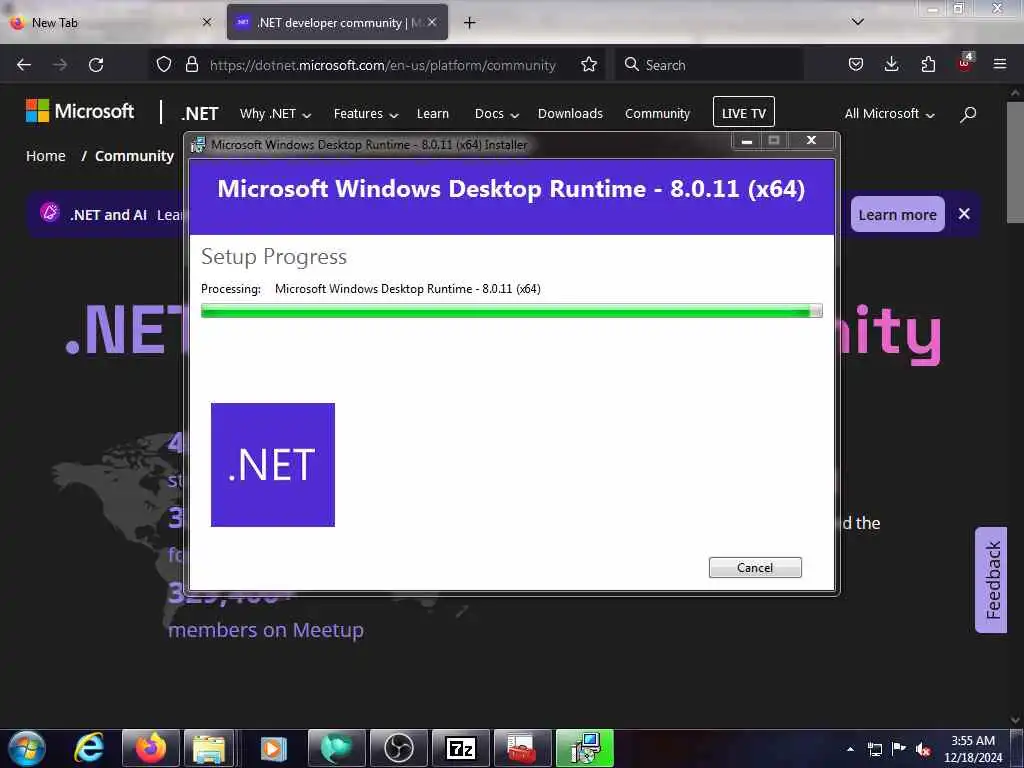Image resolution: width=1024 pixels, height=768 pixels.
Task: Click the LIVE TV button
Action: click(x=743, y=112)
